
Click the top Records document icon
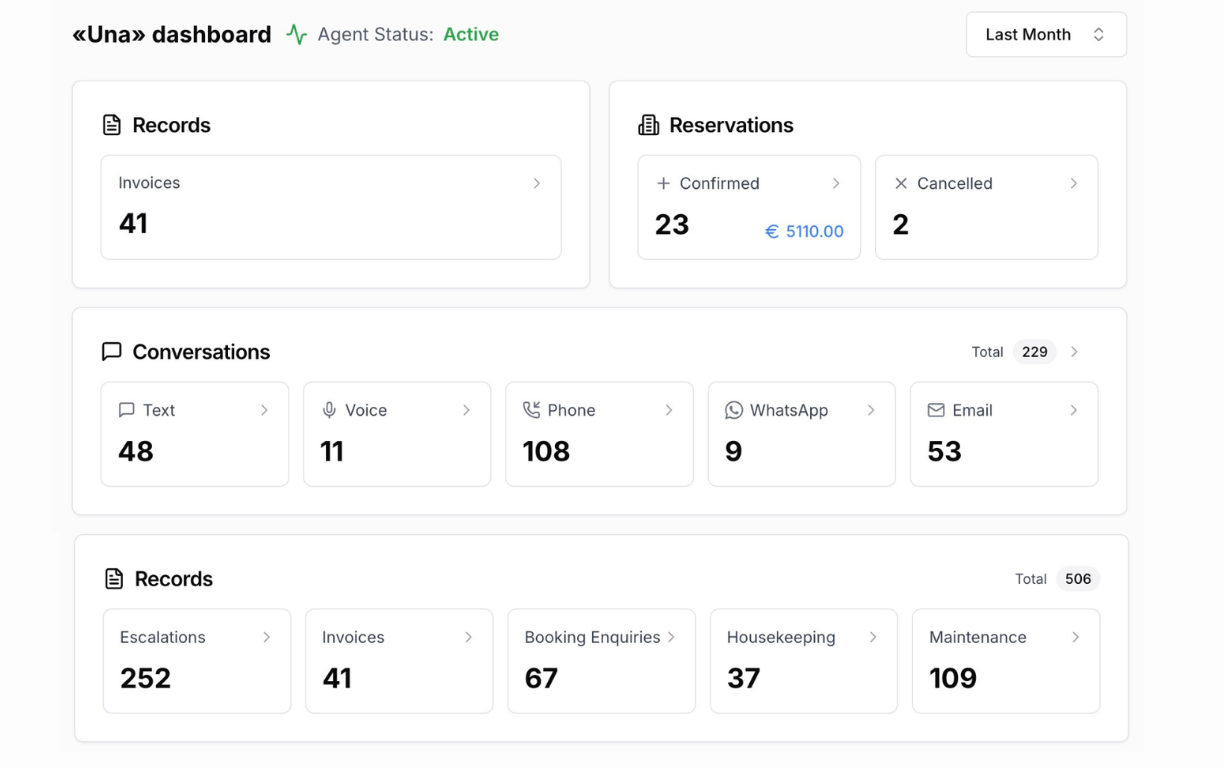click(112, 125)
